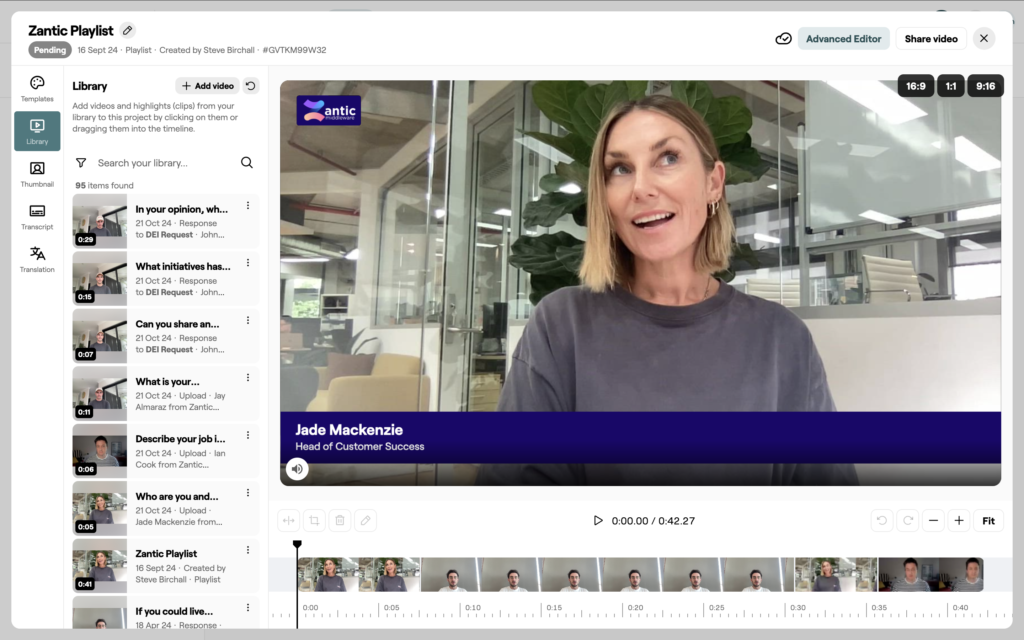Click the Add video button
The width and height of the screenshot is (1024, 640).
(207, 86)
